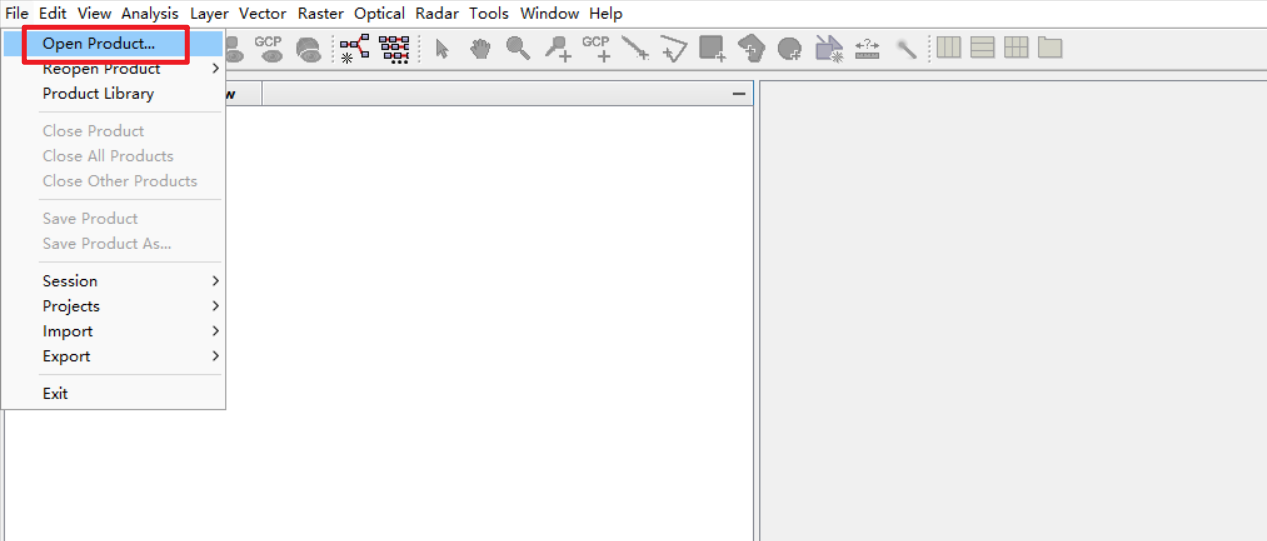This screenshot has height=541, width=1267.
Task: Open the Help menu
Action: click(x=606, y=13)
